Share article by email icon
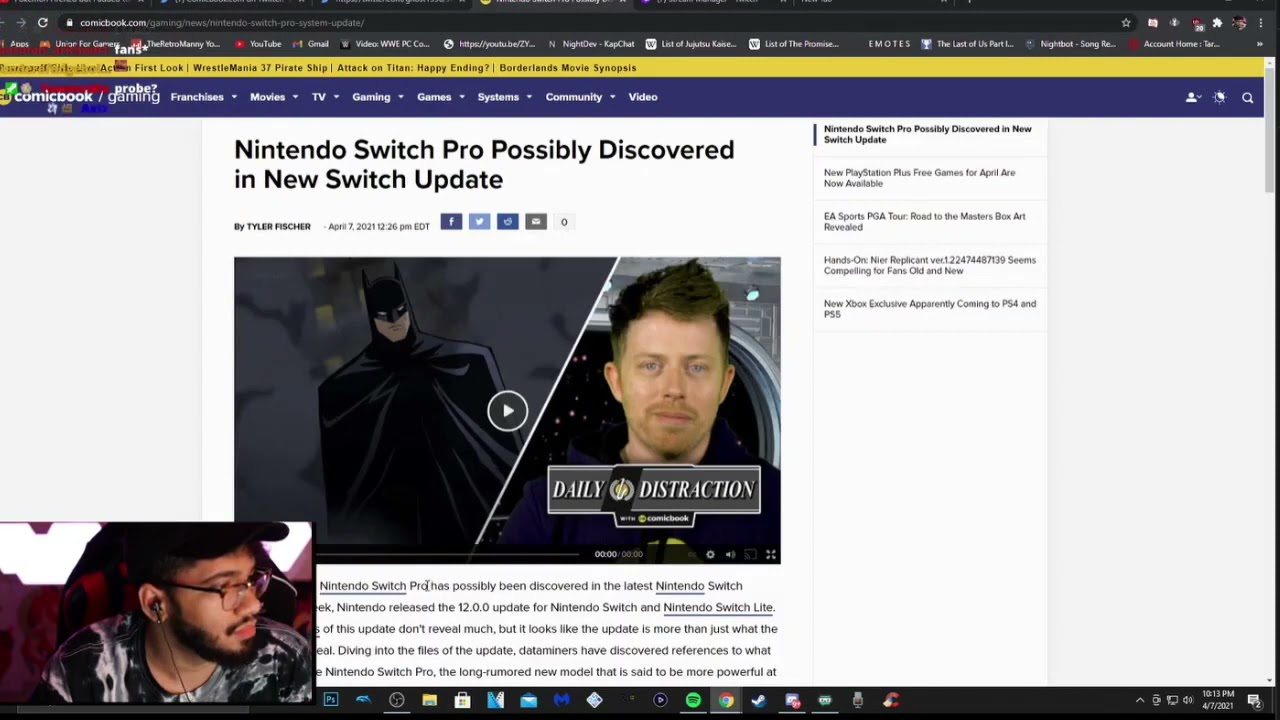The height and width of the screenshot is (720, 1280). [535, 221]
